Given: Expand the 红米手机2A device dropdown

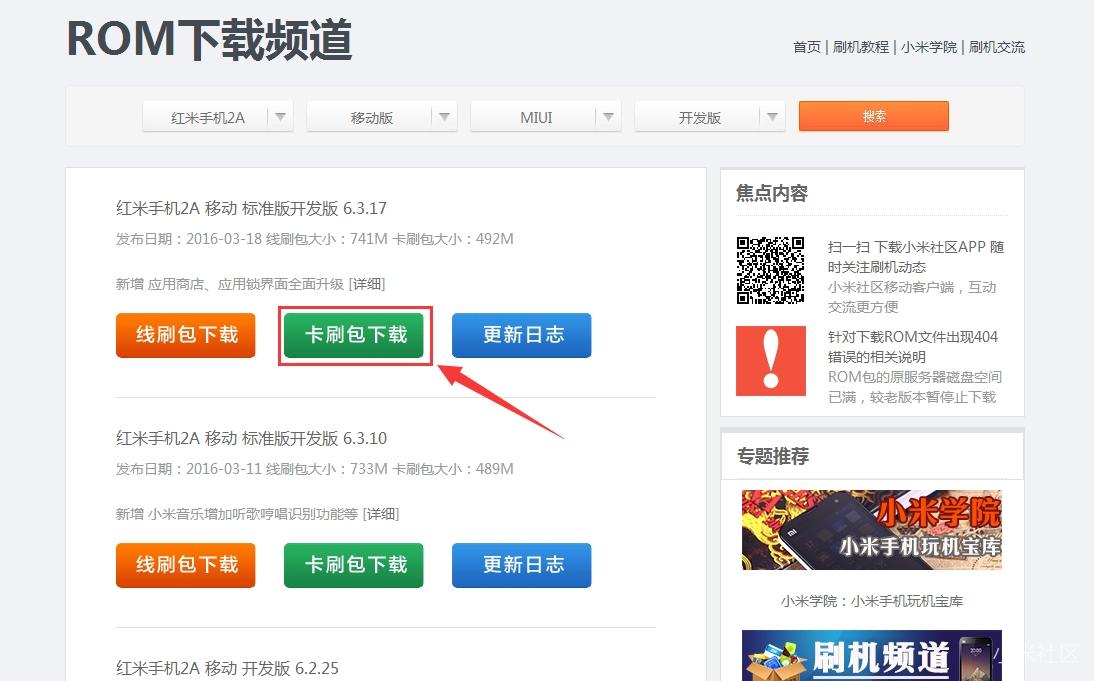Looking at the screenshot, I should tap(217, 116).
